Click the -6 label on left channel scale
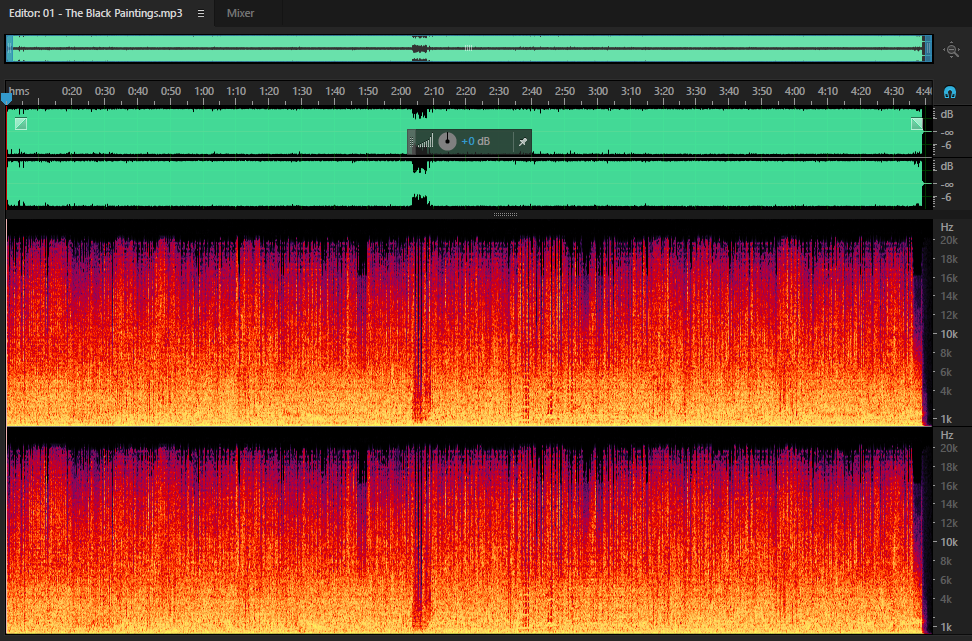 pyautogui.click(x=946, y=146)
